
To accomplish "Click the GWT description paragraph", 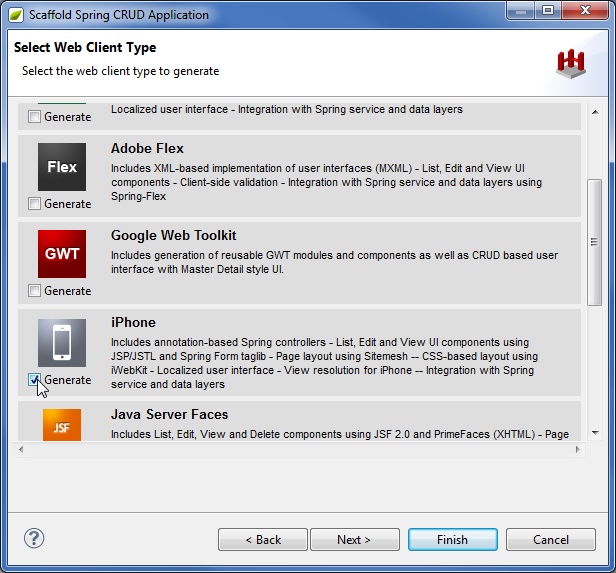I will (x=334, y=262).
